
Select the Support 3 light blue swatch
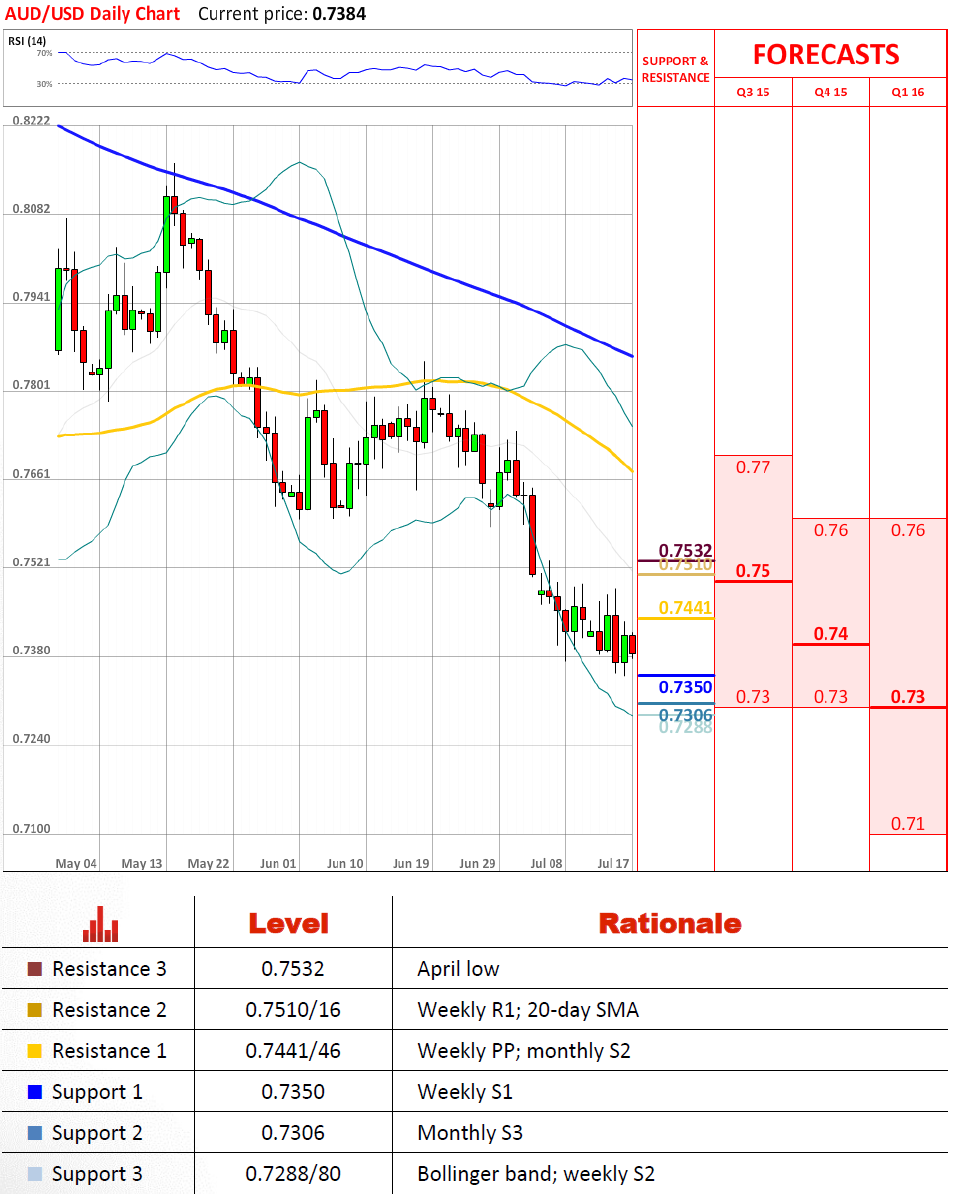tap(35, 1174)
